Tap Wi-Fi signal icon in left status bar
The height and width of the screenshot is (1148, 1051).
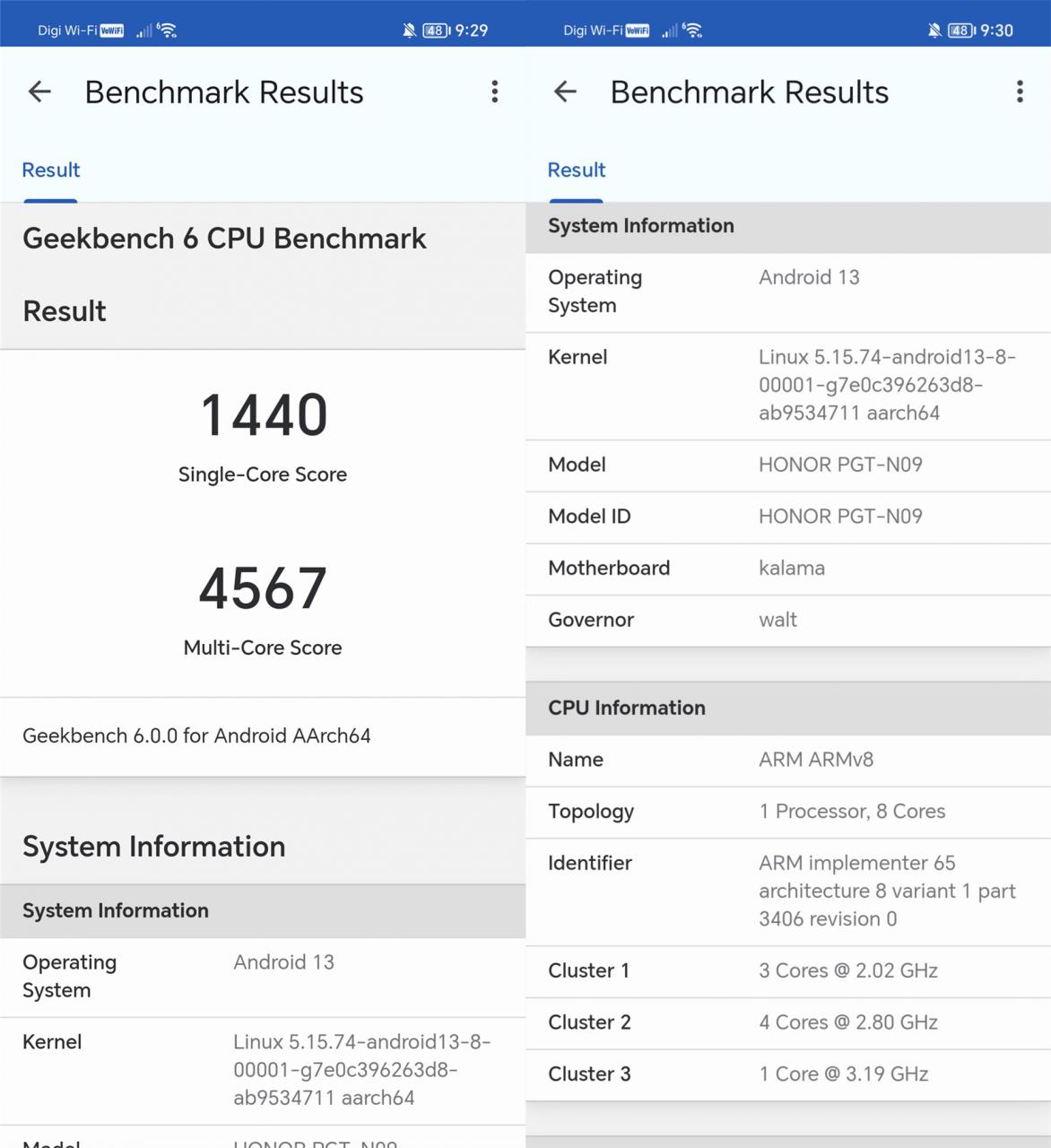[x=168, y=30]
